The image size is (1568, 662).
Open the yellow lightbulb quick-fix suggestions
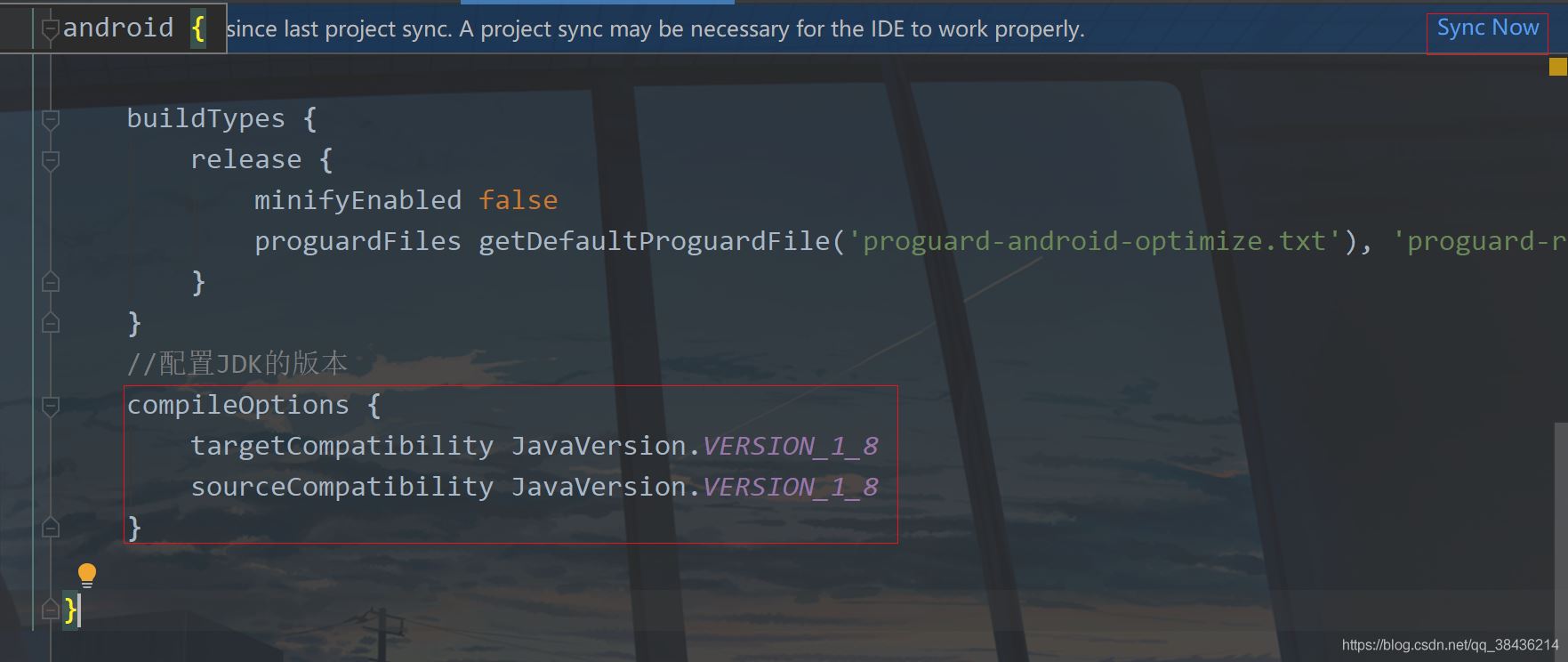tap(87, 575)
